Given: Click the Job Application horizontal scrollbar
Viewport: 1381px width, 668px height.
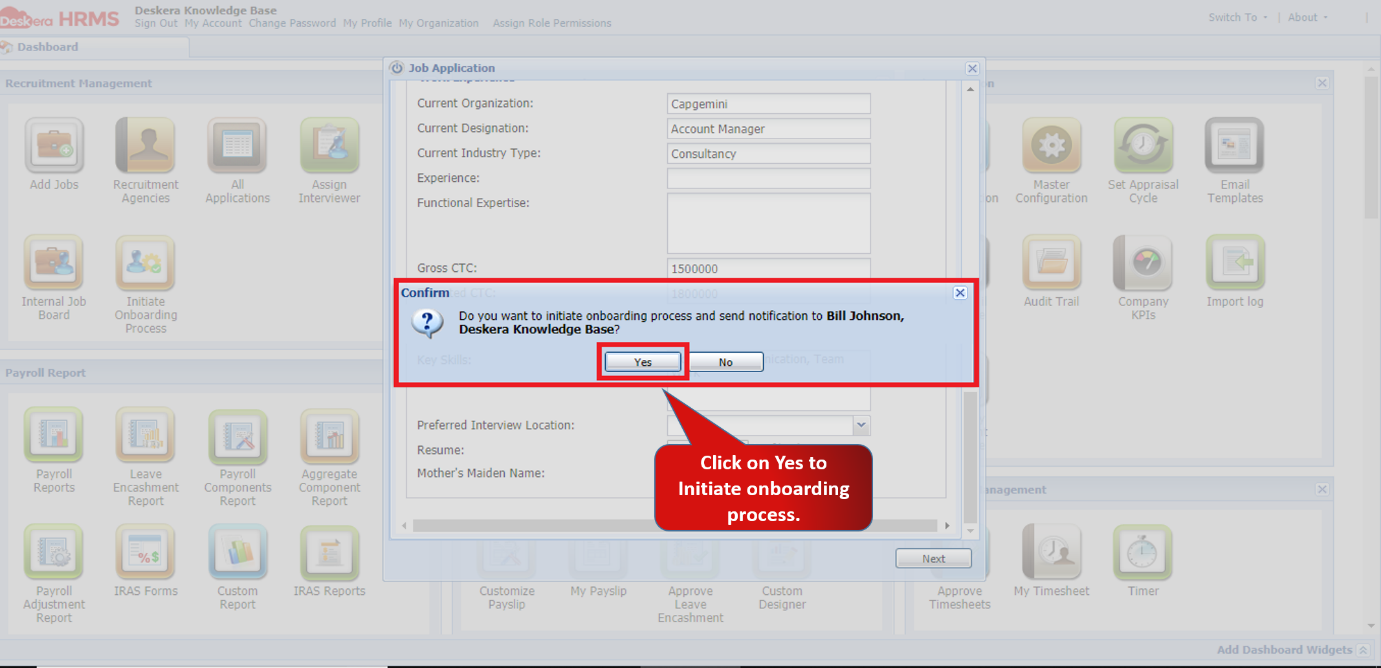Looking at the screenshot, I should [x=676, y=525].
